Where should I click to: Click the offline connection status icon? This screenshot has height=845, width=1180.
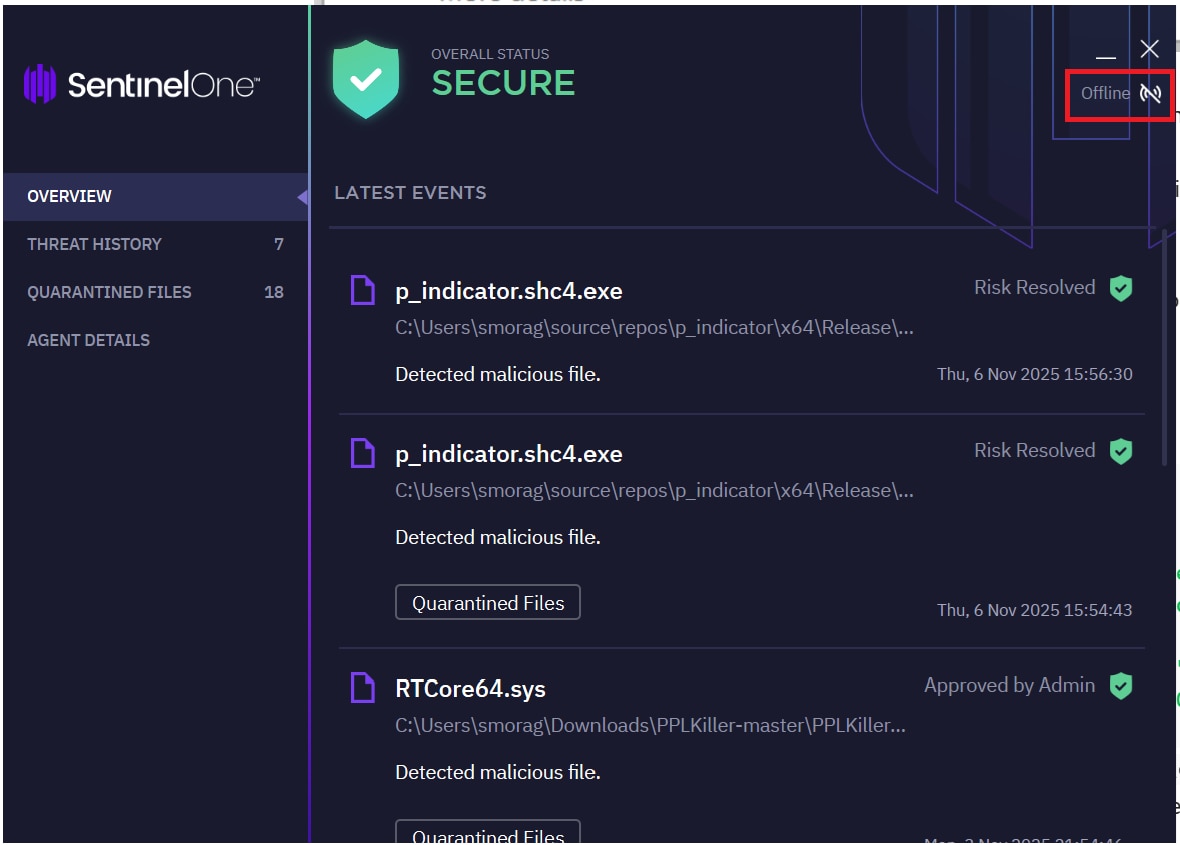(1150, 93)
